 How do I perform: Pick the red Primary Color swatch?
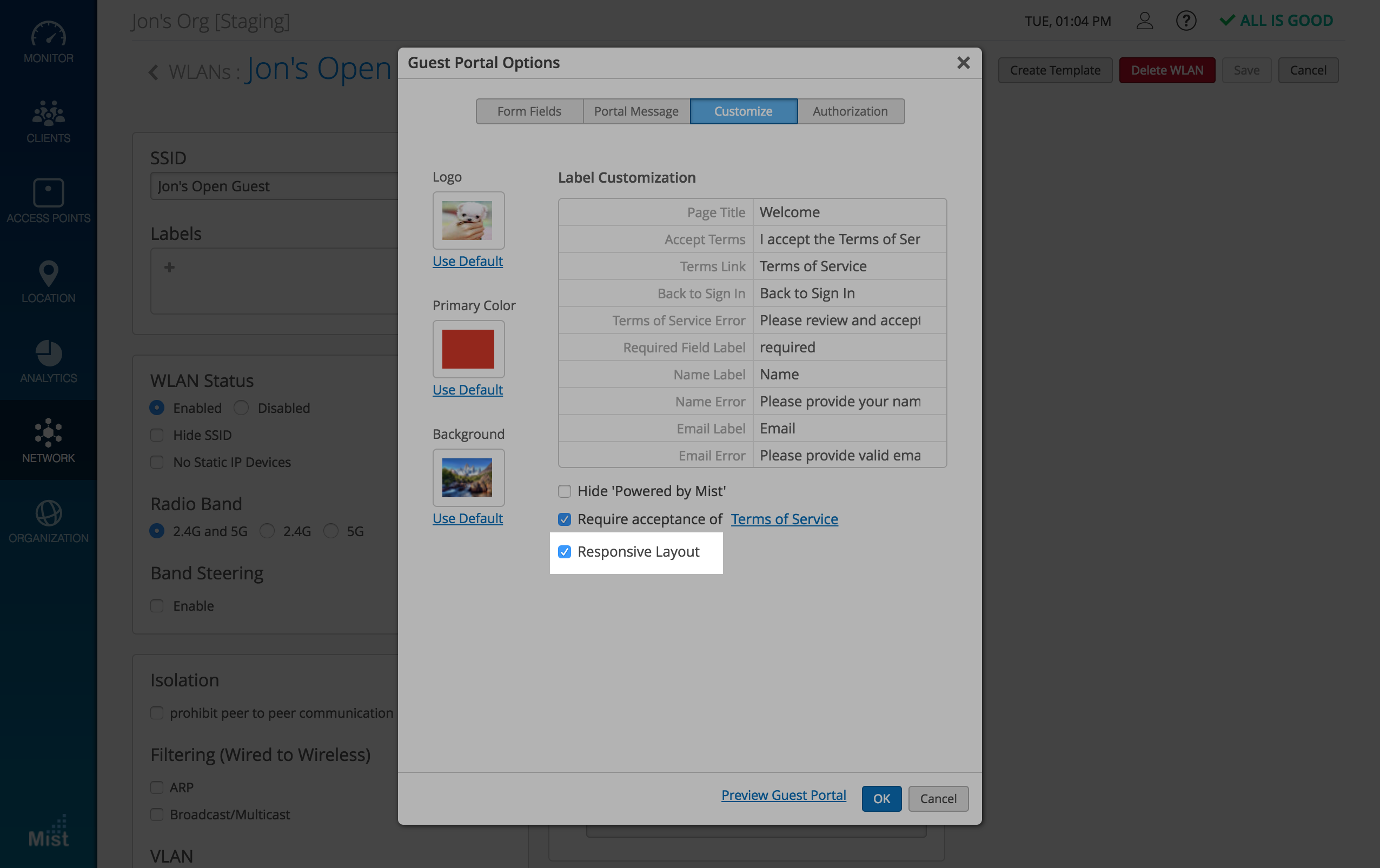(x=468, y=349)
